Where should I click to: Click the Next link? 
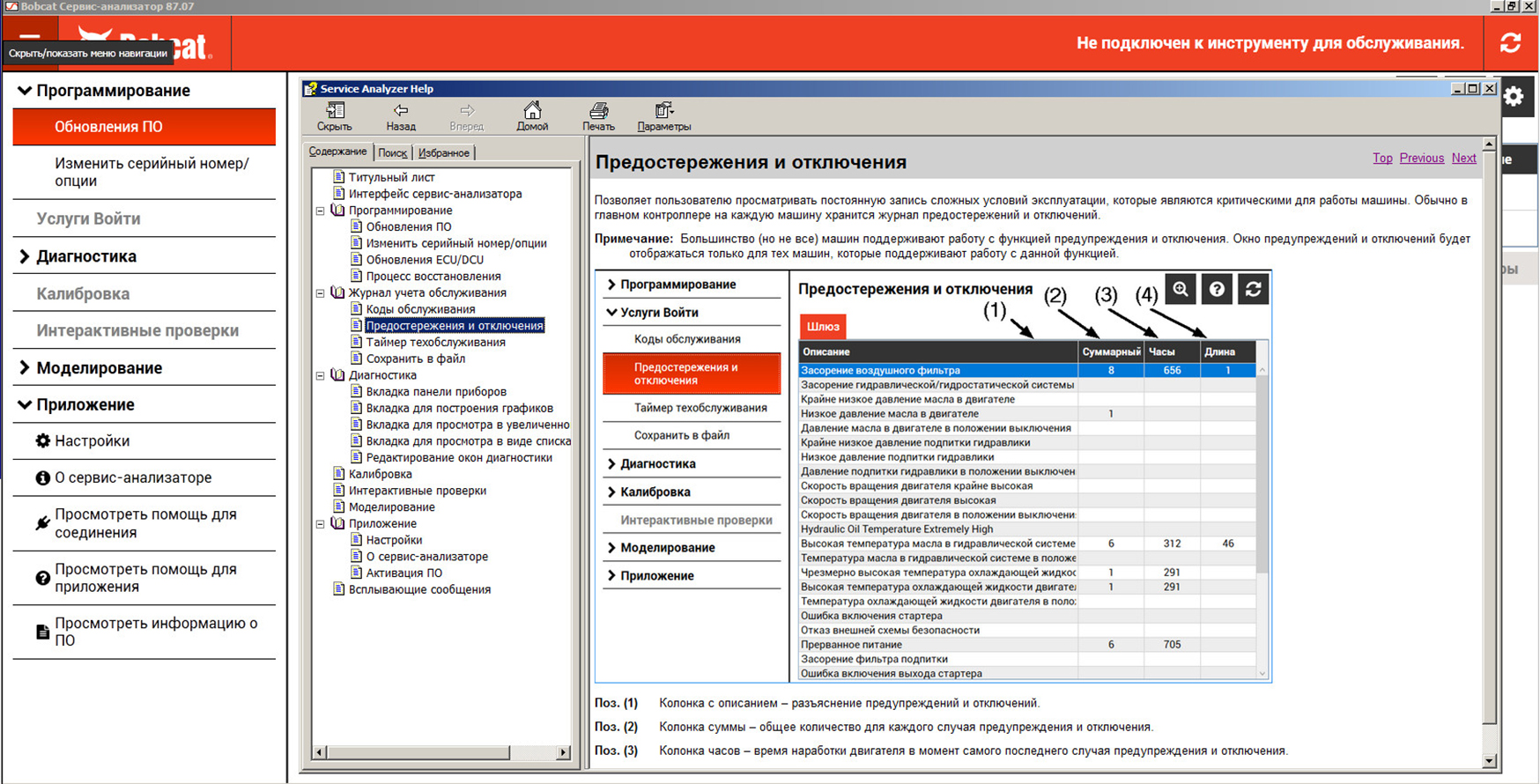[x=1463, y=159]
